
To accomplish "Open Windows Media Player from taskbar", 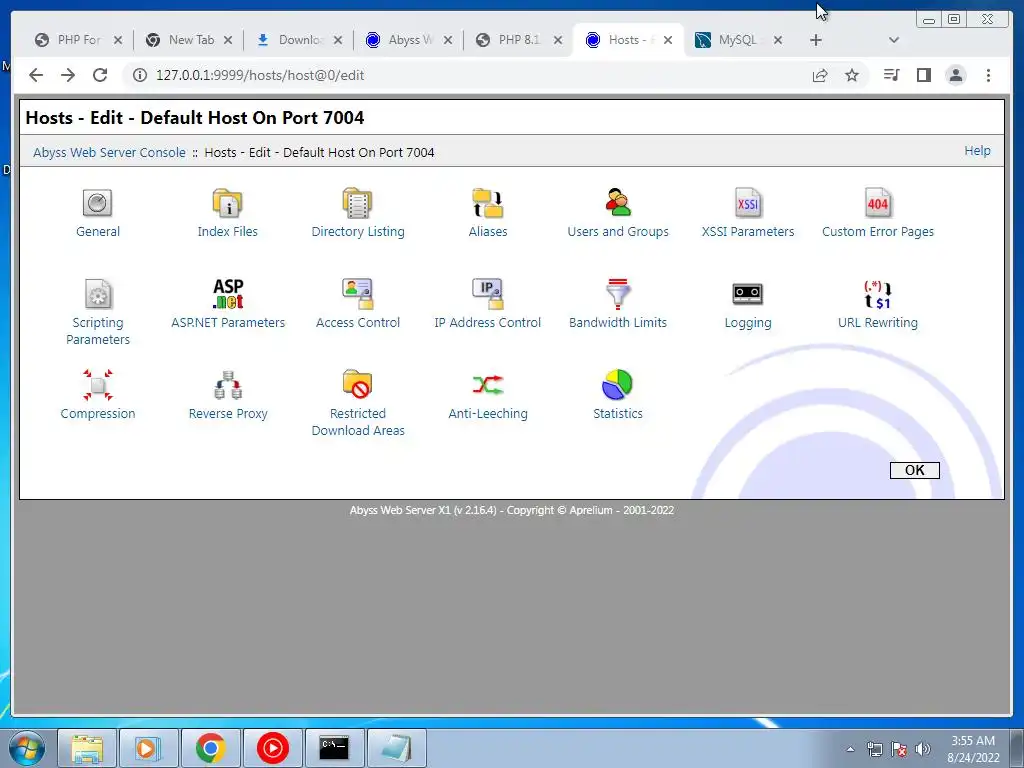I will [148, 748].
